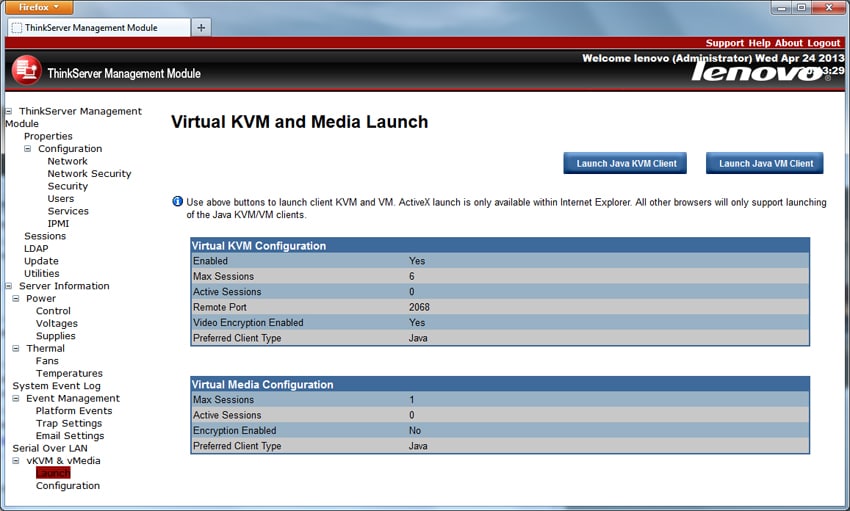This screenshot has width=850, height=511.
Task: View Sessions in the sidebar
Action: point(45,236)
